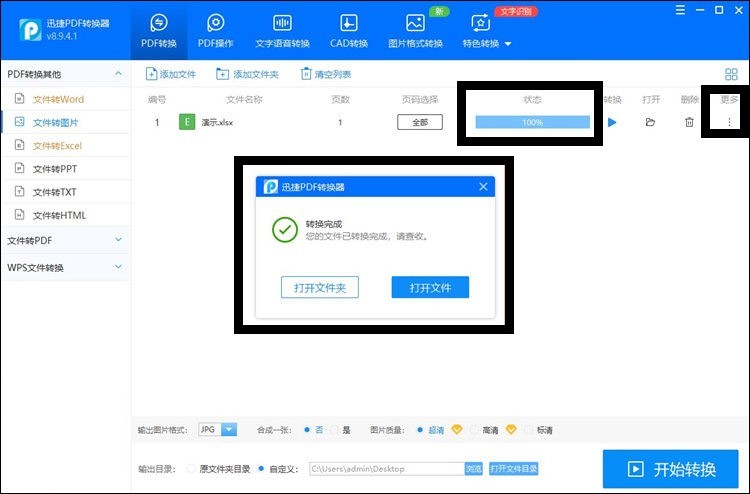Image resolution: width=750 pixels, height=494 pixels.
Task: Click the Excel file icon for 演示.xlsx
Action: pyautogui.click(x=187, y=122)
